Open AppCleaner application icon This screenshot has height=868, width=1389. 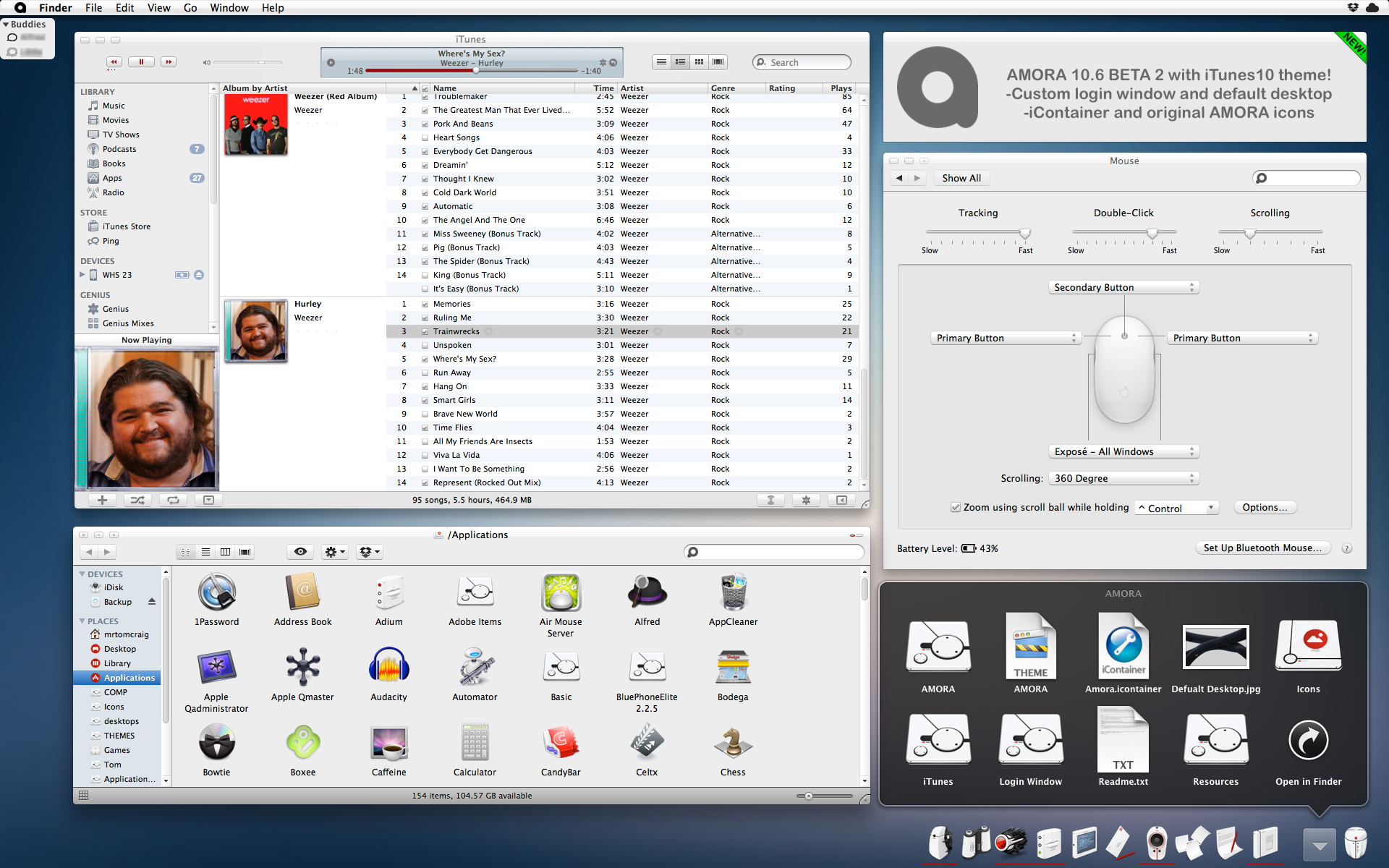(x=733, y=592)
